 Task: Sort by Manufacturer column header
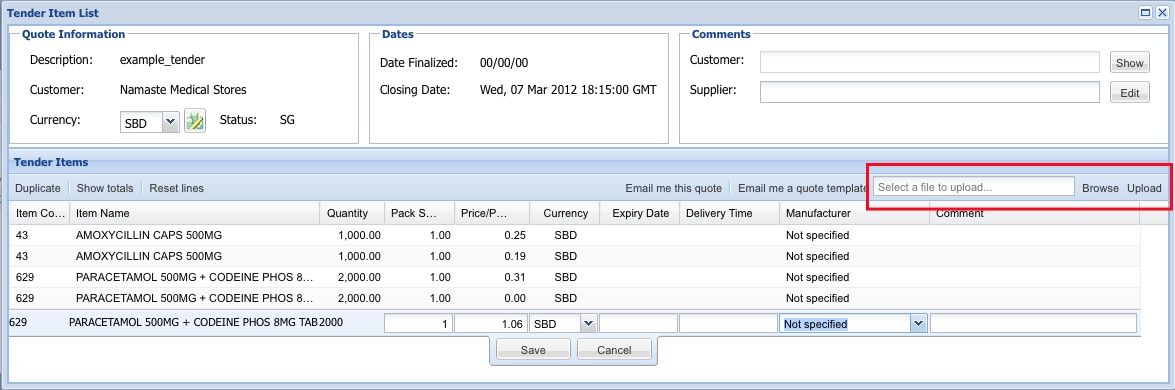point(854,213)
